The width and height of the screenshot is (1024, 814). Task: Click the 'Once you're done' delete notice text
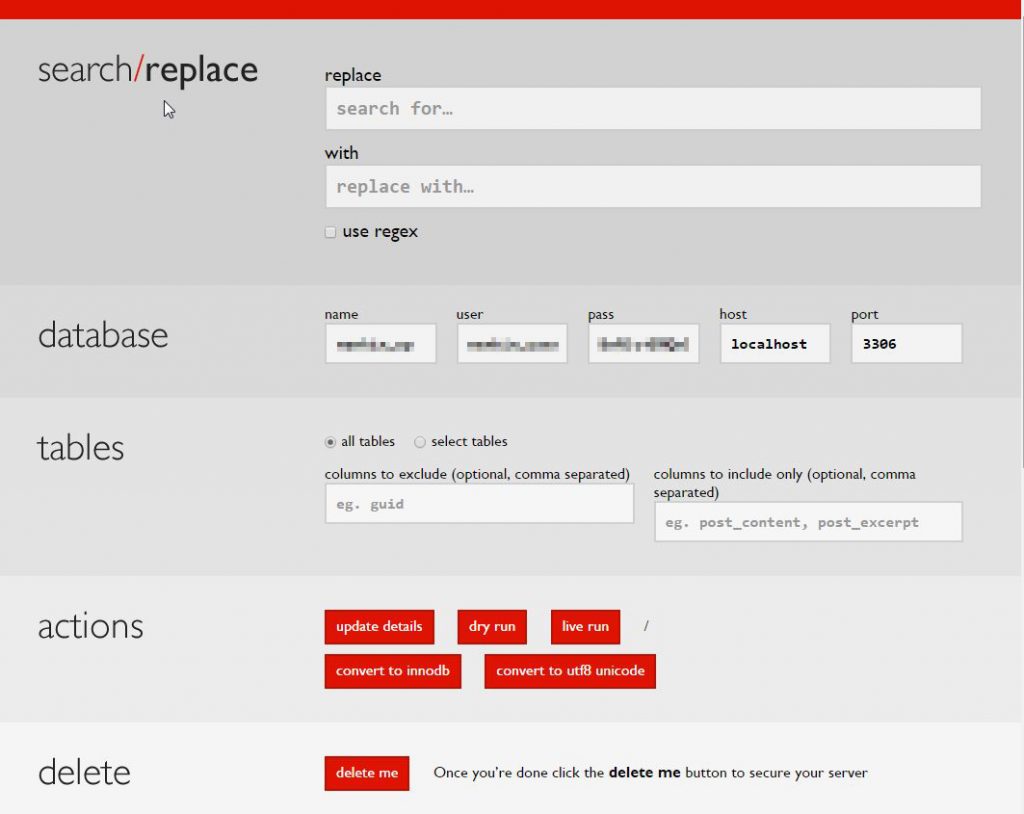point(650,773)
